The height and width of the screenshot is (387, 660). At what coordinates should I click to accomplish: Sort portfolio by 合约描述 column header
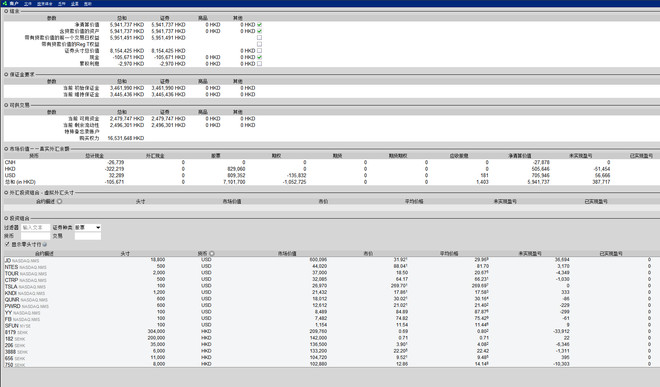pos(44,254)
